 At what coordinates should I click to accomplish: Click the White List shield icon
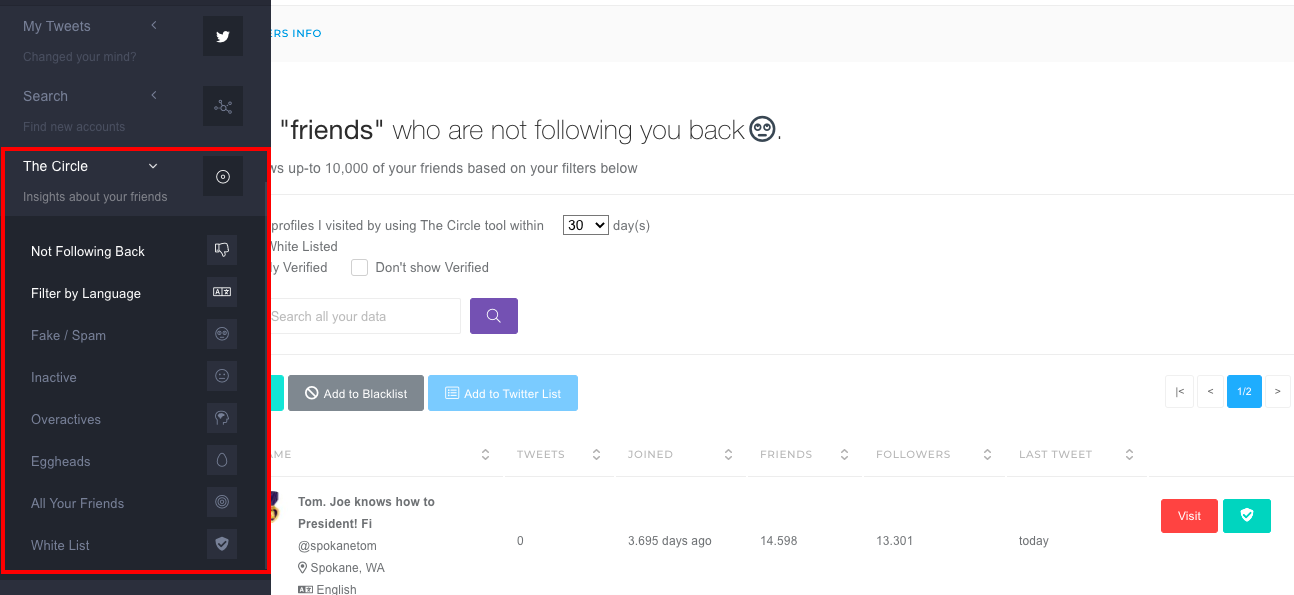tap(222, 545)
